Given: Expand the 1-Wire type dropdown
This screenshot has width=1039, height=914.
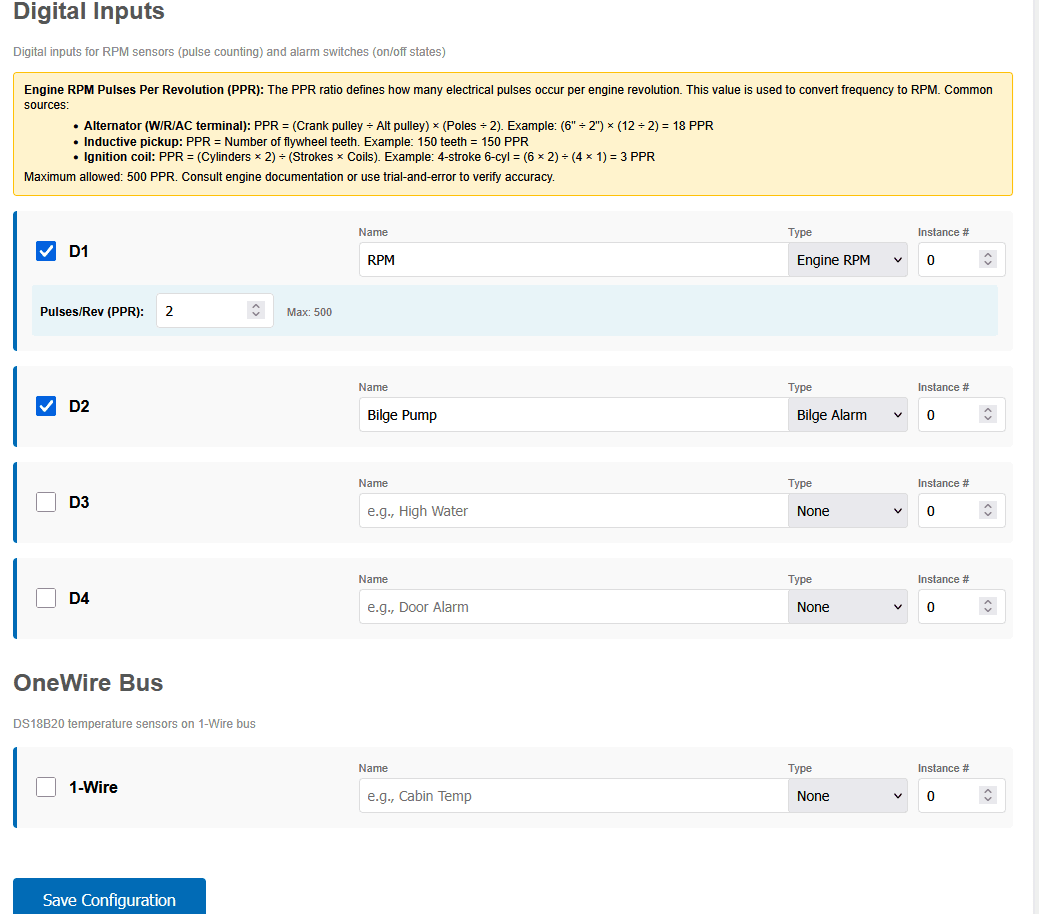Looking at the screenshot, I should (x=847, y=796).
